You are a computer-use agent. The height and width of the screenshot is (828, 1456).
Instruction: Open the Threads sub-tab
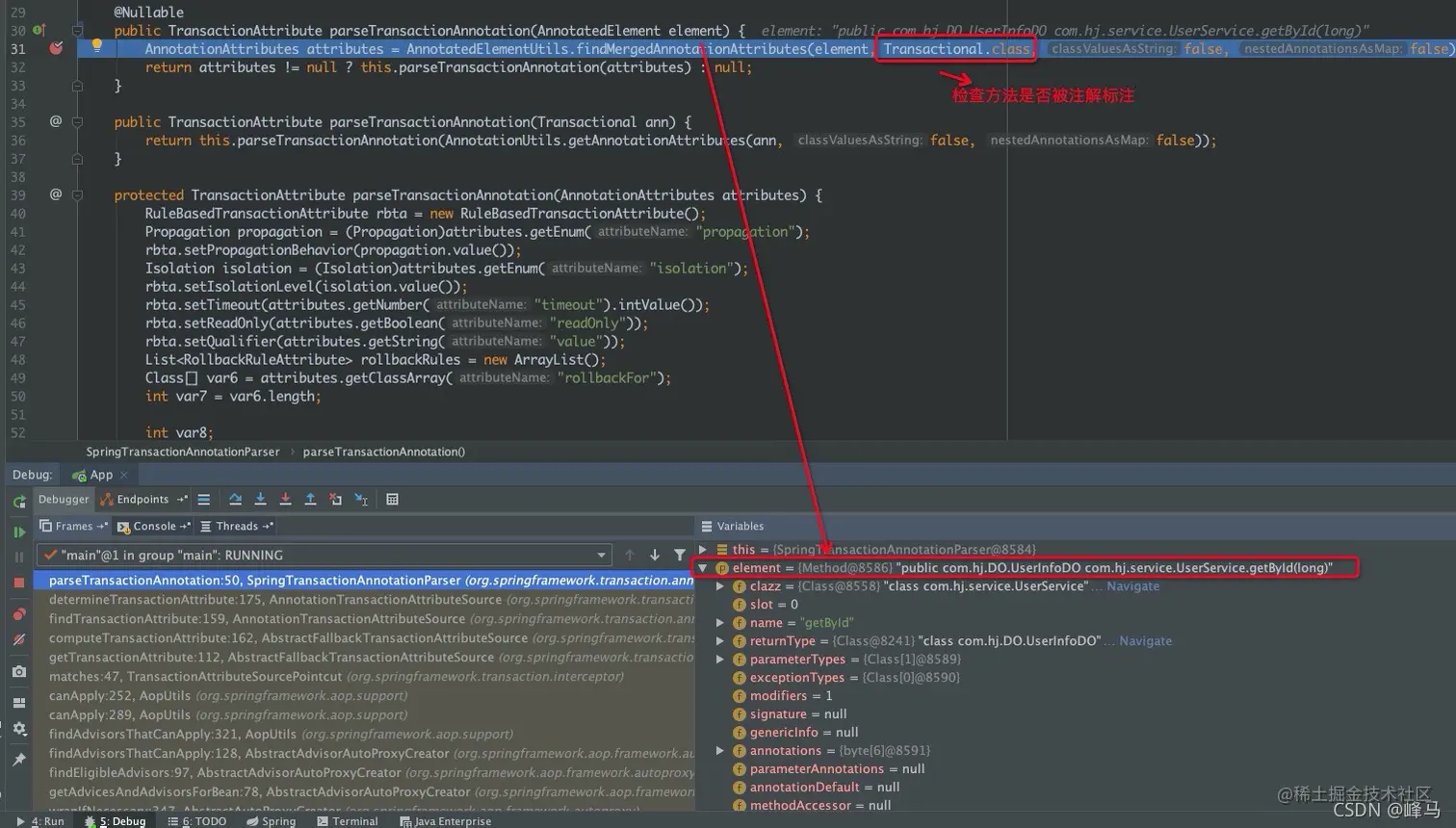(x=237, y=526)
